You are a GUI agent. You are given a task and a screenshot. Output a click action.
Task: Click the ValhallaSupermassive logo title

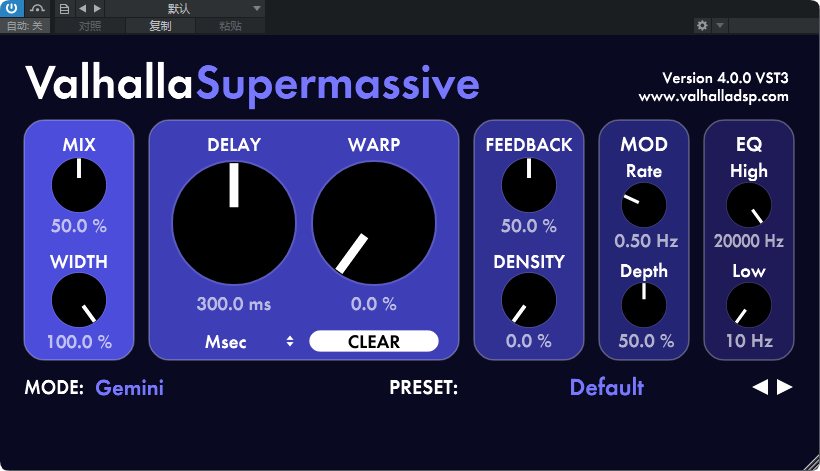click(x=252, y=84)
